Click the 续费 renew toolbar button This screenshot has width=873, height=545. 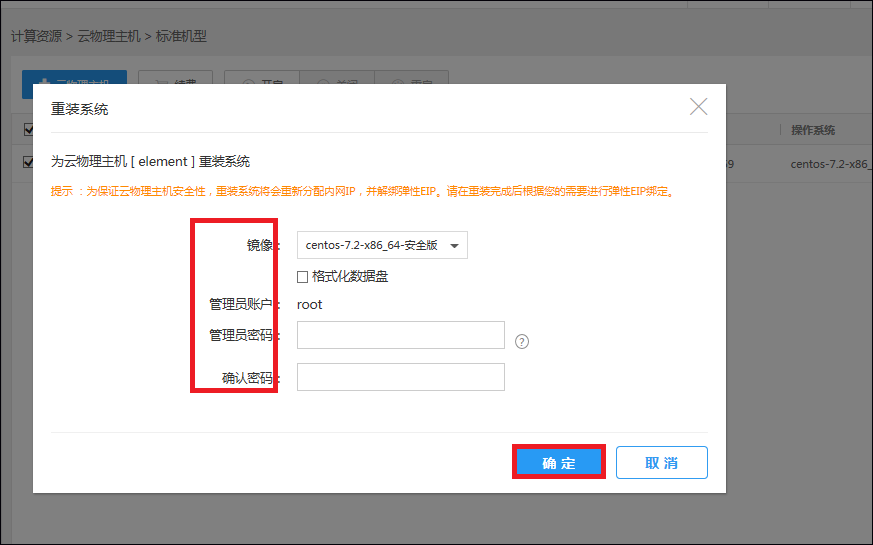[x=175, y=79]
